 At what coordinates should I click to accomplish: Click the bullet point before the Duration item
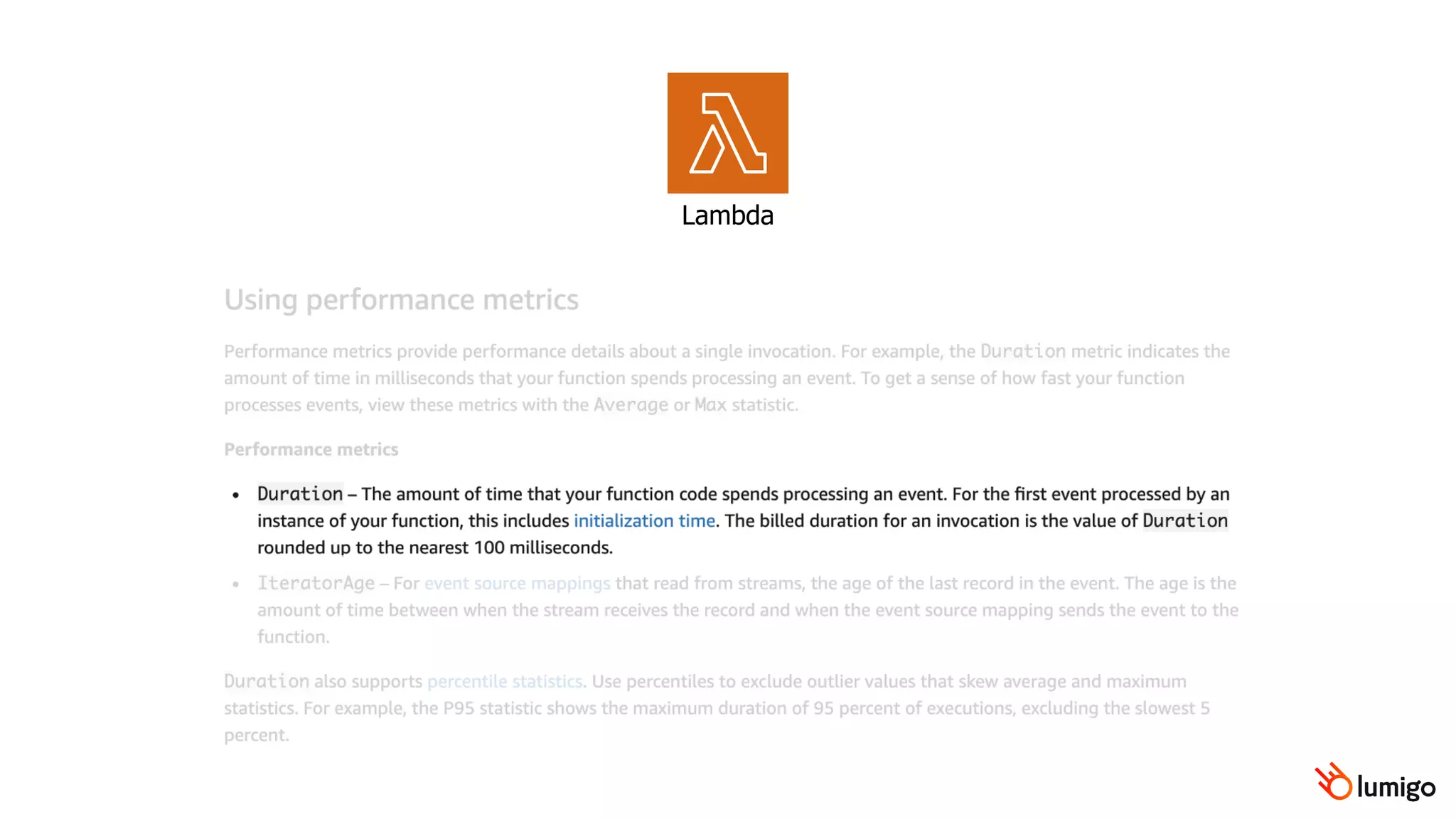tap(236, 495)
